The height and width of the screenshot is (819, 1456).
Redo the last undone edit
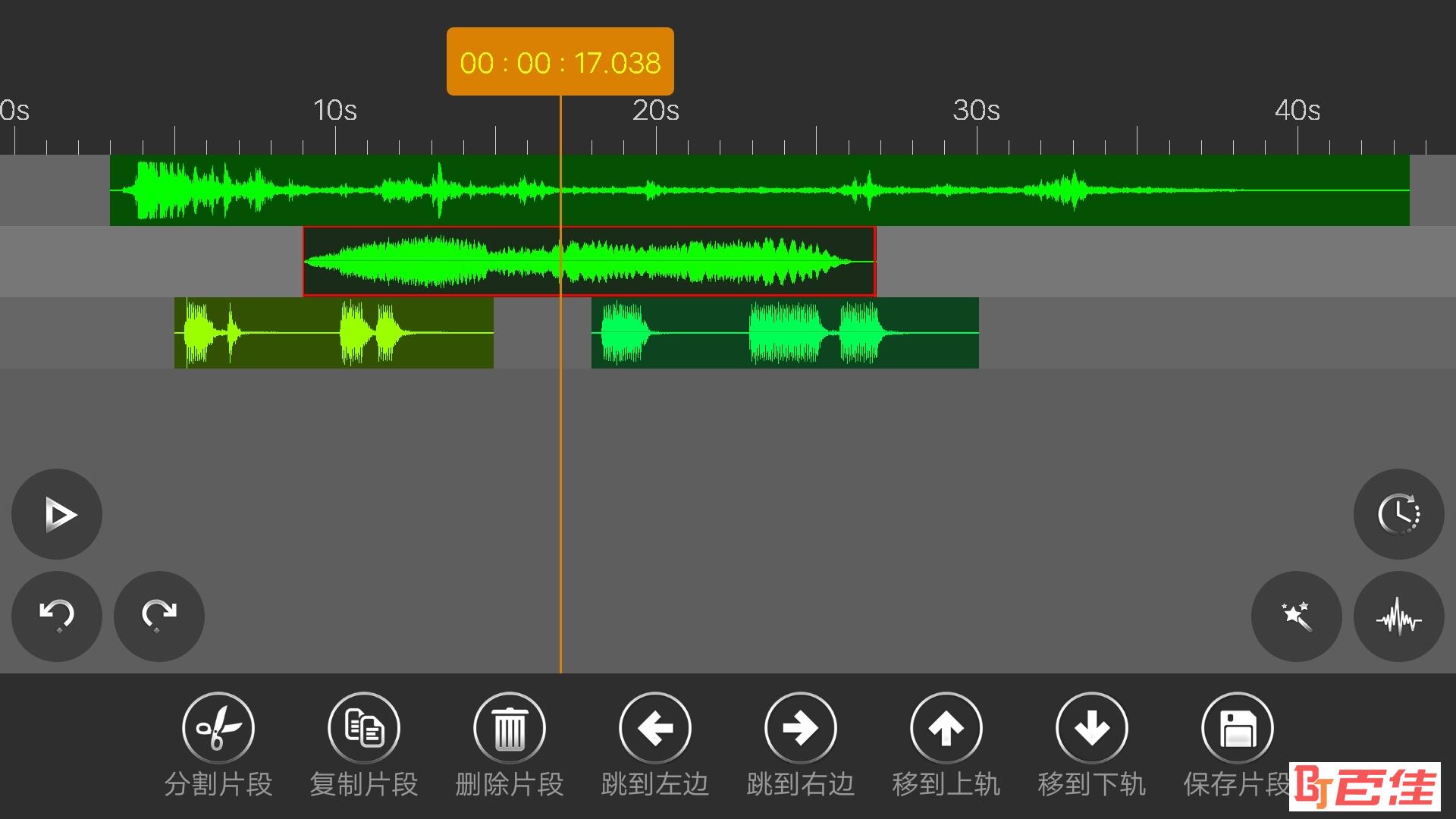point(159,616)
